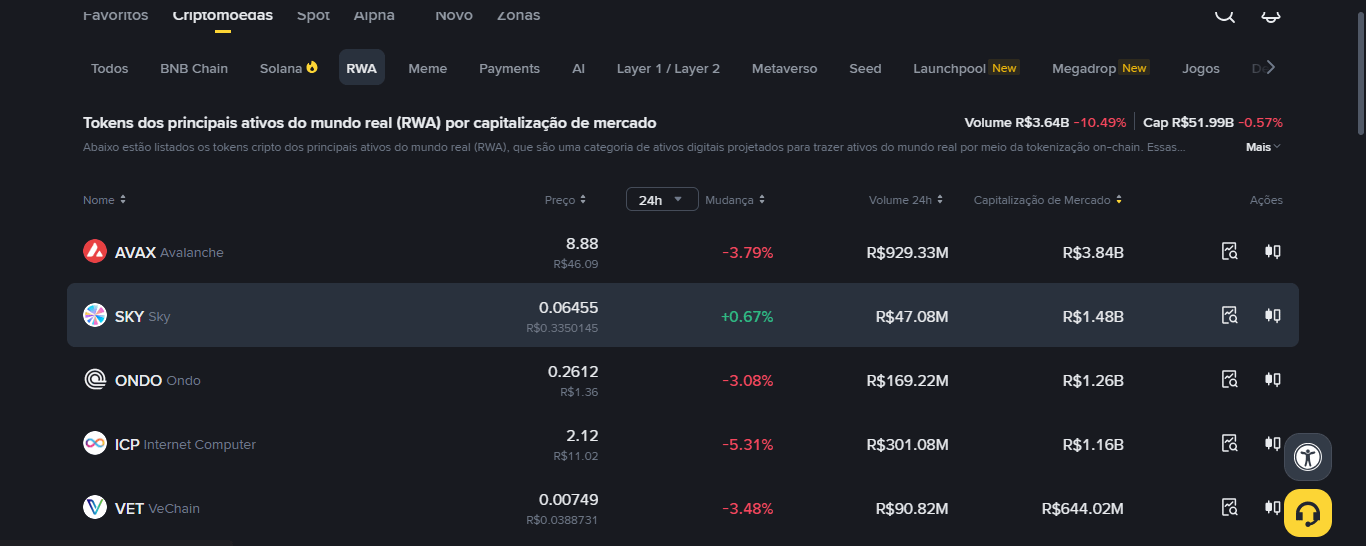Screen dimensions: 1366x546
Task: Switch to Spot tab
Action: [x=313, y=15]
